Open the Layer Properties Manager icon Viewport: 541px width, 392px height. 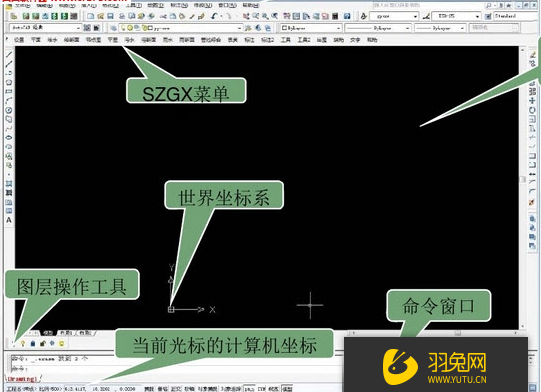(113, 28)
